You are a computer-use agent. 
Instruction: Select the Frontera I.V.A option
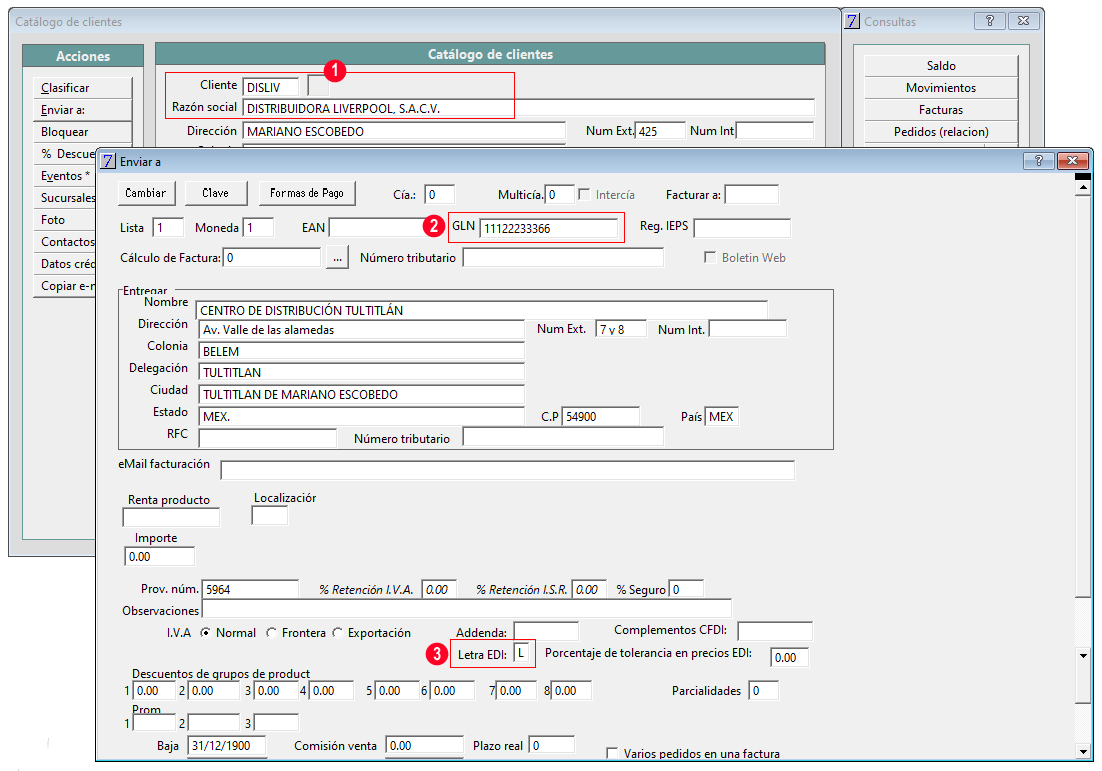[x=271, y=633]
